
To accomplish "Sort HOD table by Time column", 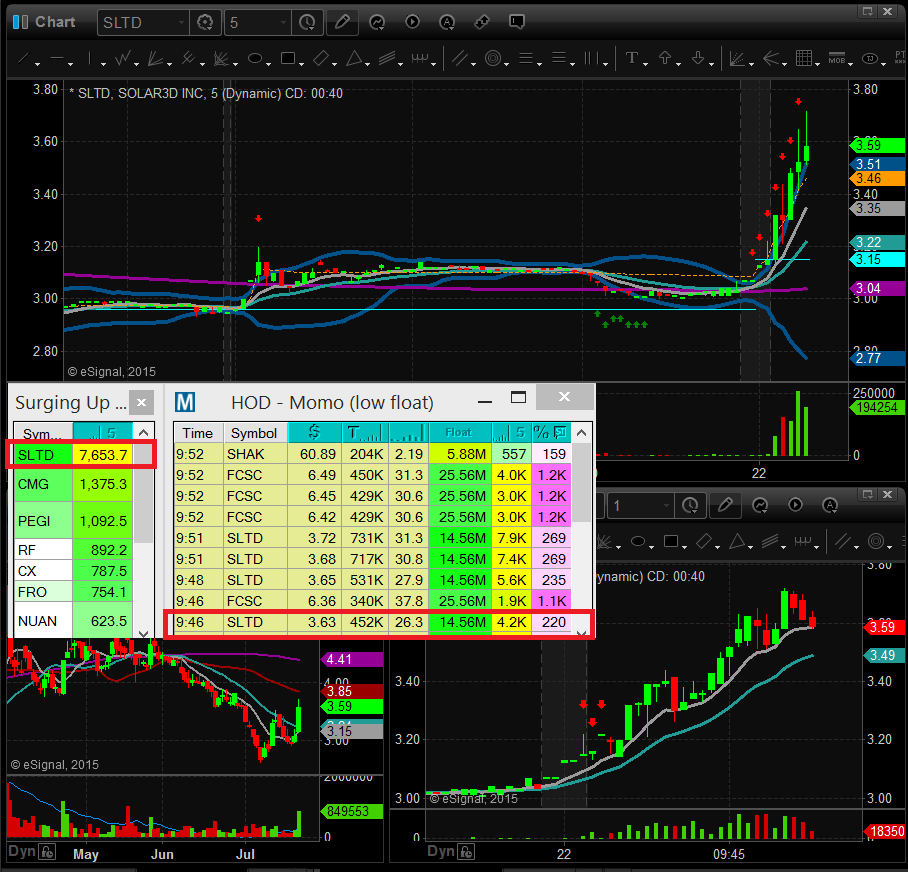I will pyautogui.click(x=198, y=433).
